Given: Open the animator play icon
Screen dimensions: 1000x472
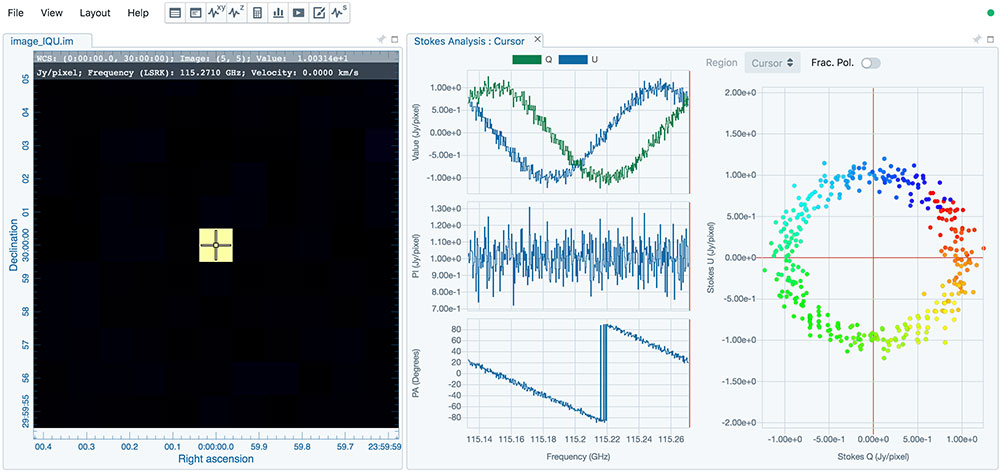Looking at the screenshot, I should (x=298, y=13).
